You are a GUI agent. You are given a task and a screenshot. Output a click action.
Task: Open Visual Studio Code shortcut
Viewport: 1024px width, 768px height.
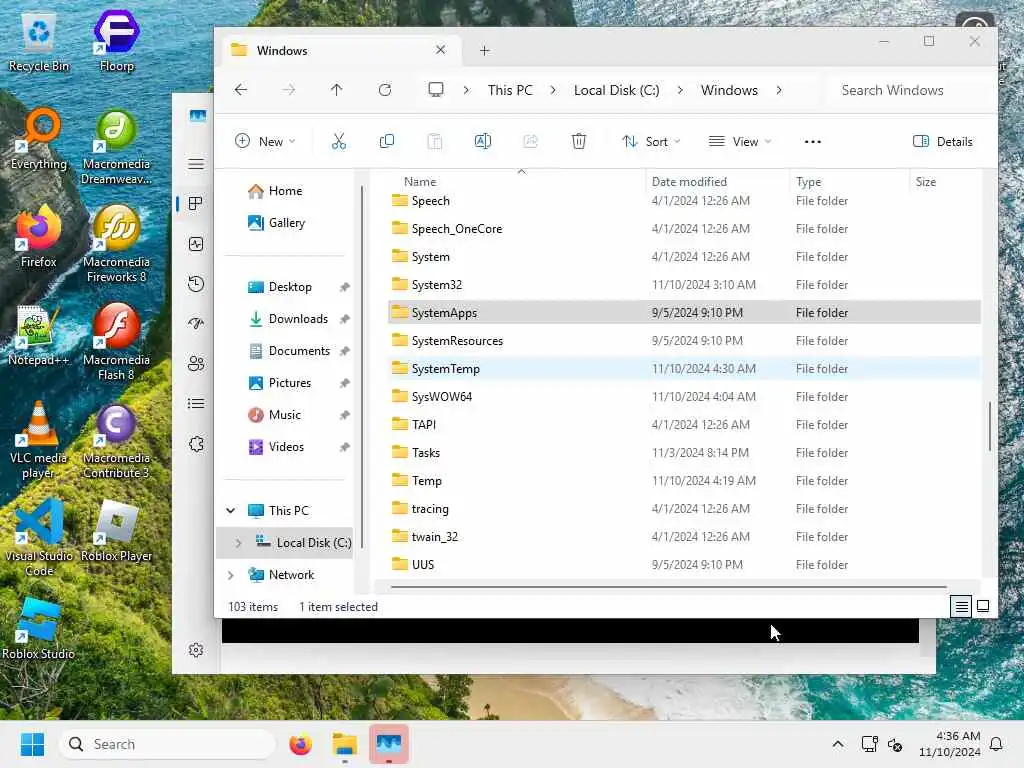pyautogui.click(x=39, y=538)
